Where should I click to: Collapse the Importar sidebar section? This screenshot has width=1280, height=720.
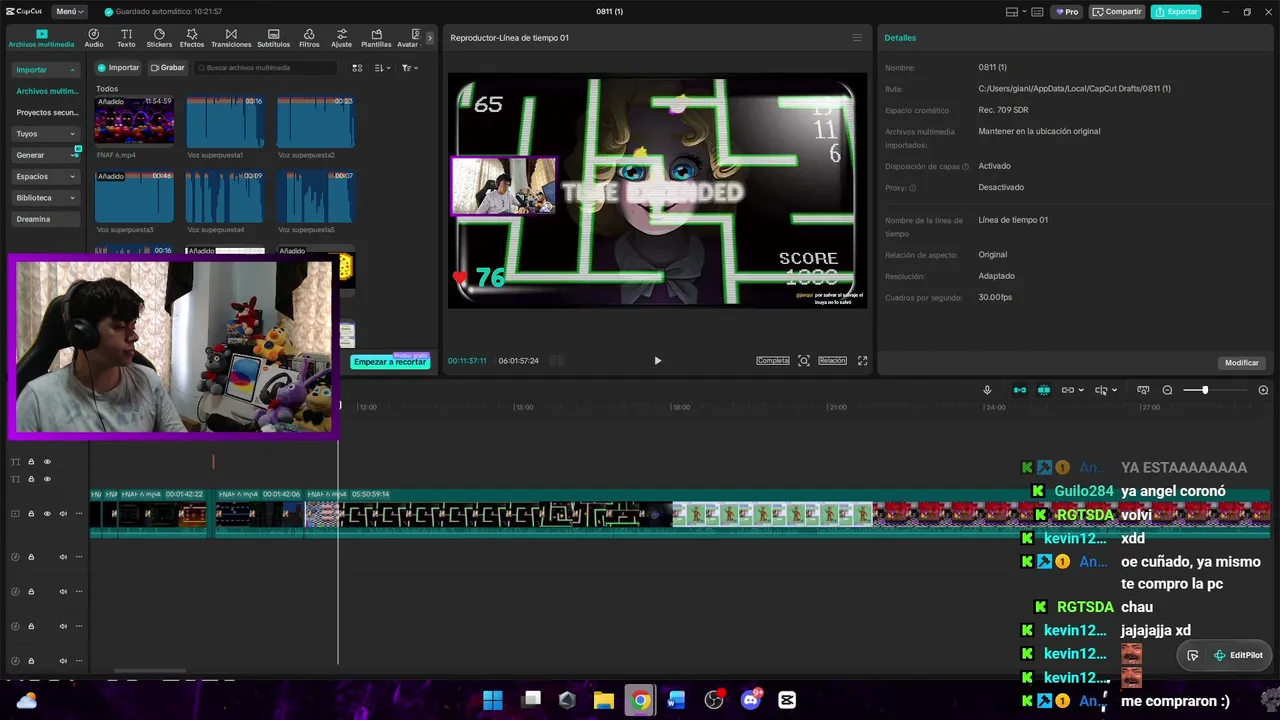click(46, 70)
